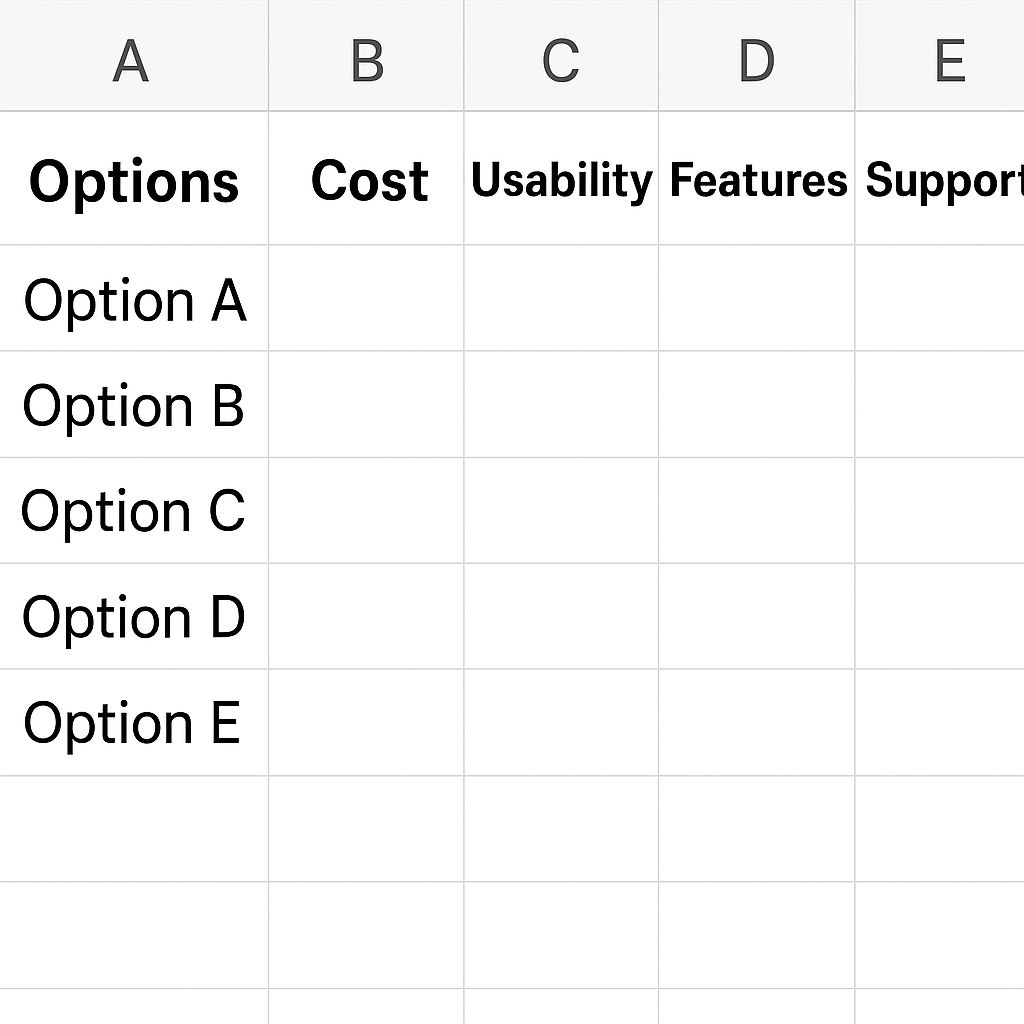This screenshot has height=1024, width=1024.
Task: Click the Usability cell in Option B row
Action: tap(561, 404)
